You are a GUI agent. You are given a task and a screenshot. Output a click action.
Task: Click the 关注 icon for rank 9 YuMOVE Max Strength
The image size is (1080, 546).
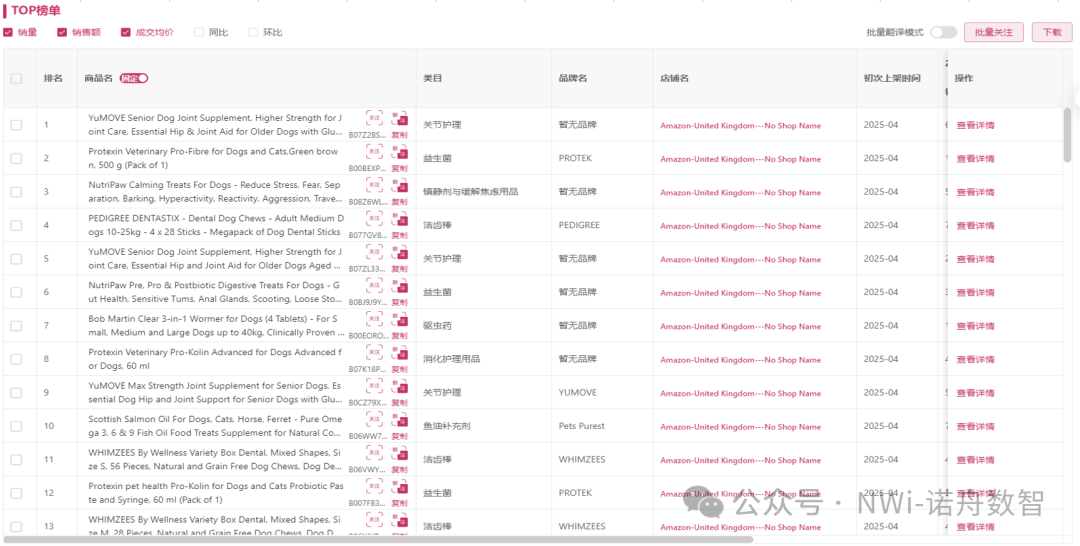pyautogui.click(x=374, y=386)
